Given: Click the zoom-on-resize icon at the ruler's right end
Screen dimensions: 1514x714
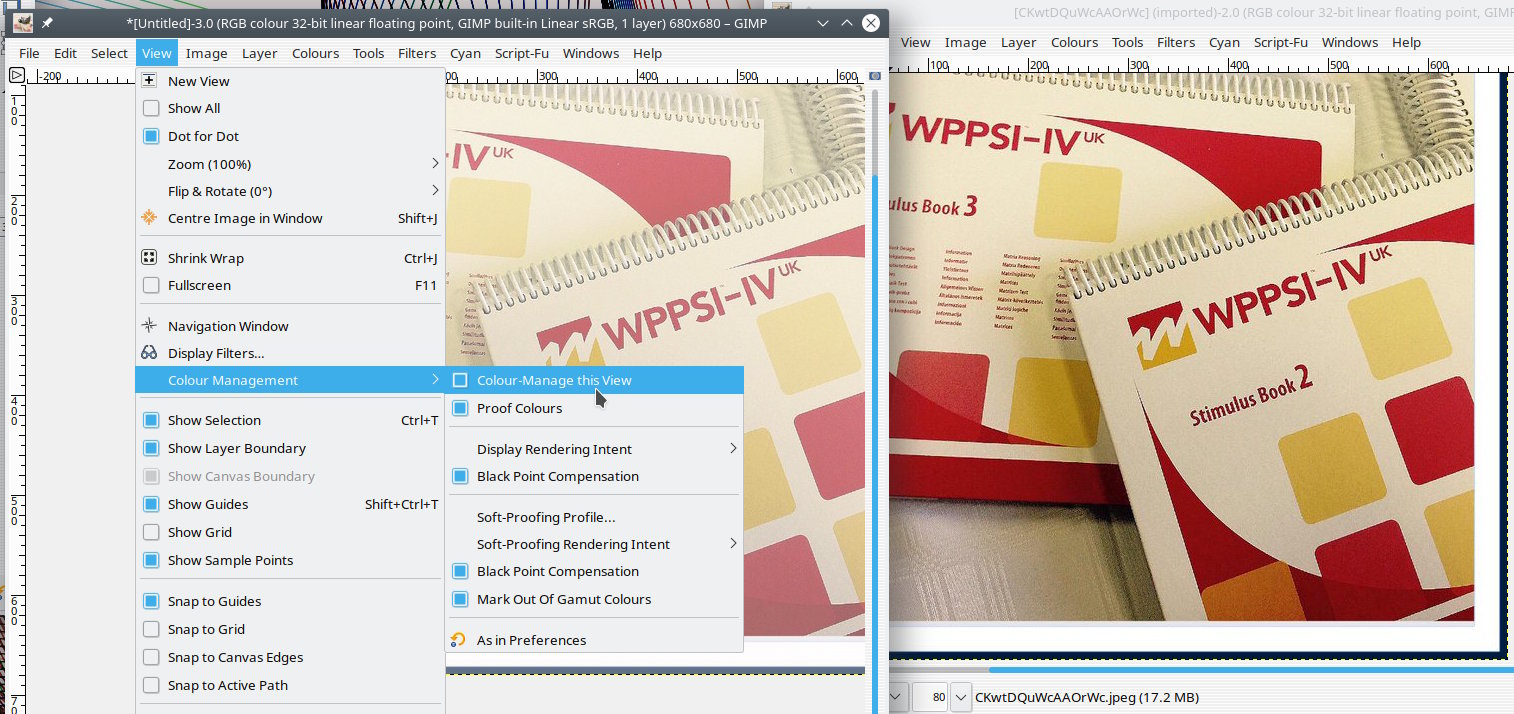Looking at the screenshot, I should point(875,76).
